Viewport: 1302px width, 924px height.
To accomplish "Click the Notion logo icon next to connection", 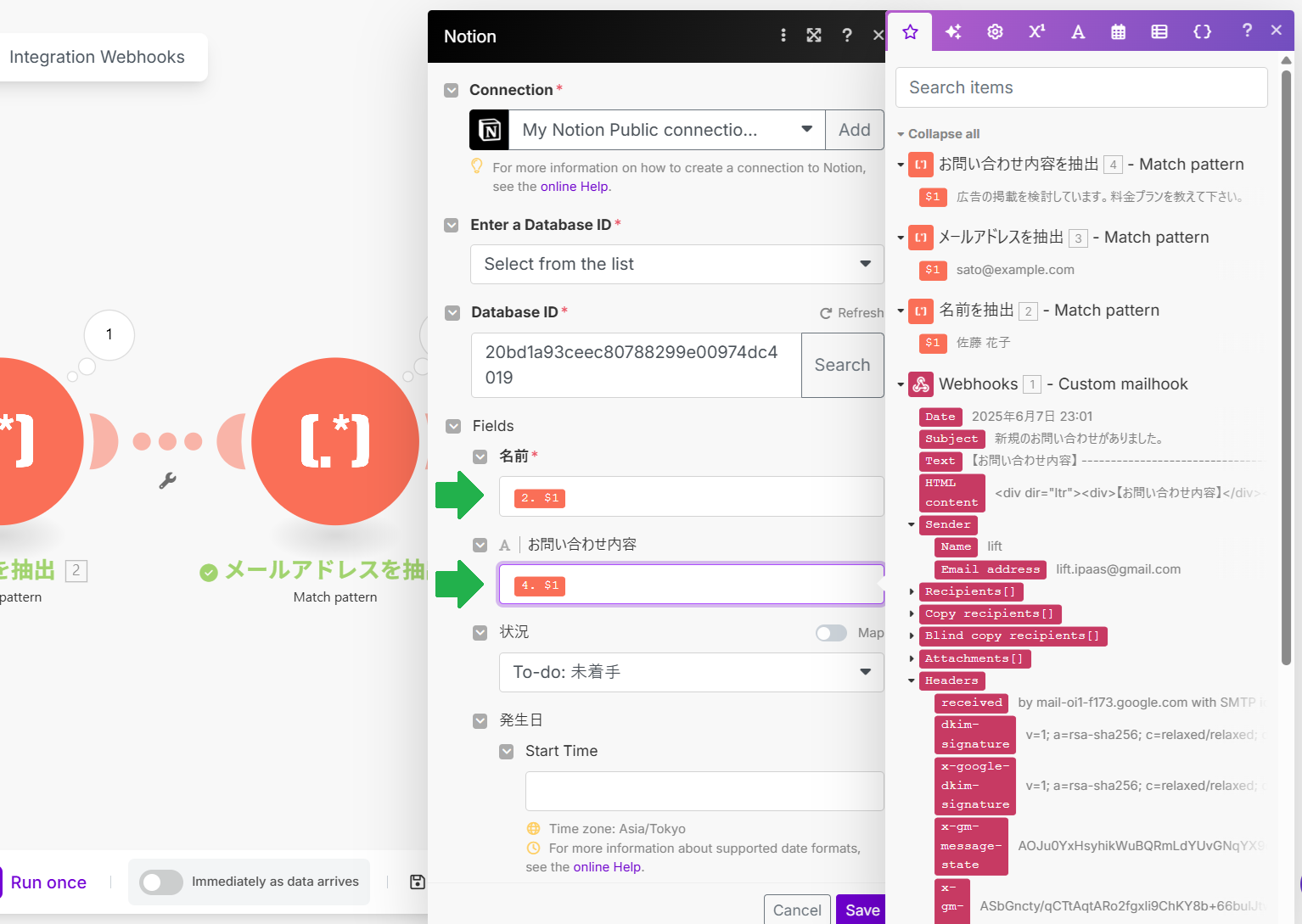I will (x=490, y=130).
